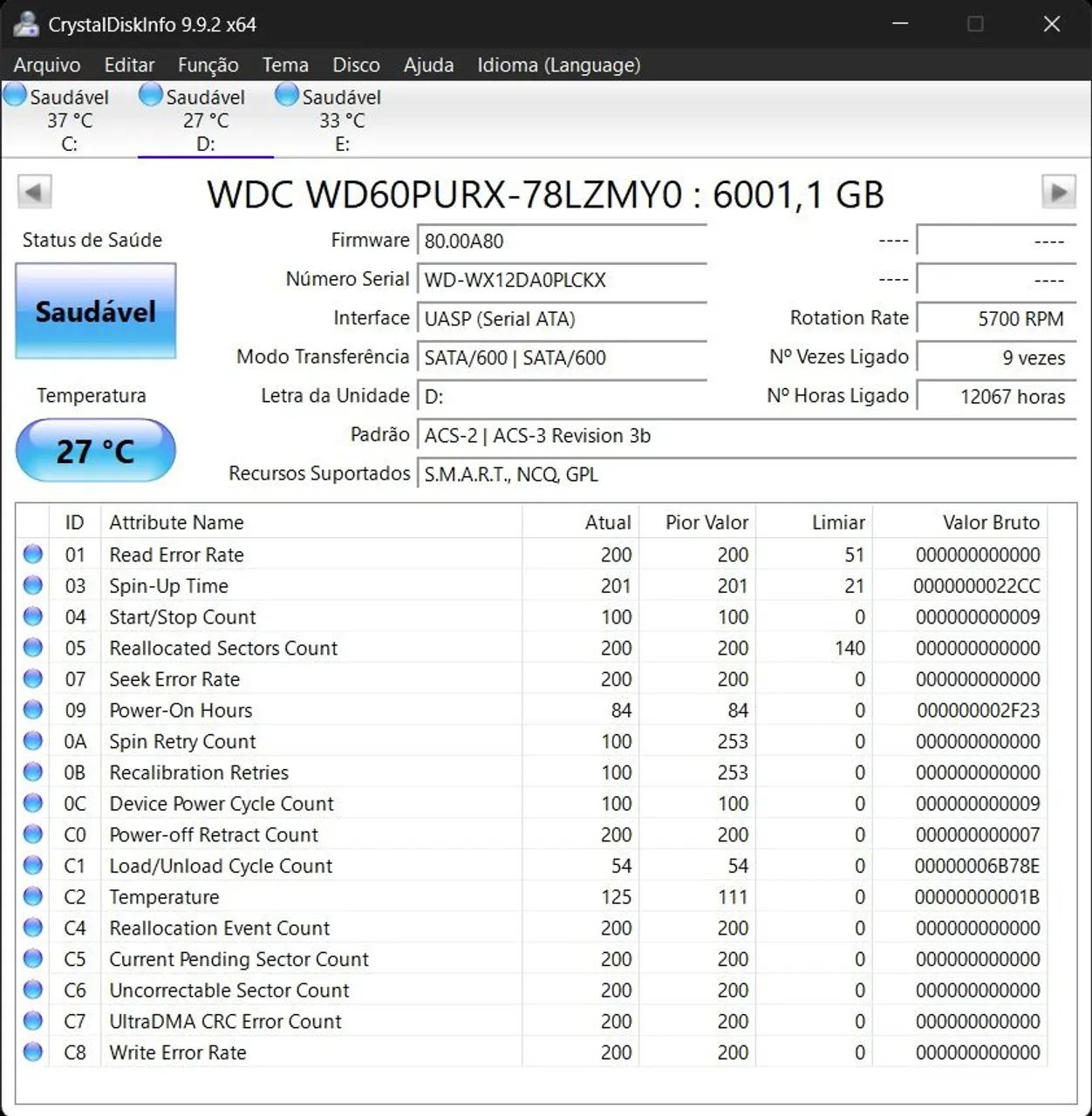Click status circle for Power-off Retract Count
The image size is (1092, 1116).
pos(33,834)
